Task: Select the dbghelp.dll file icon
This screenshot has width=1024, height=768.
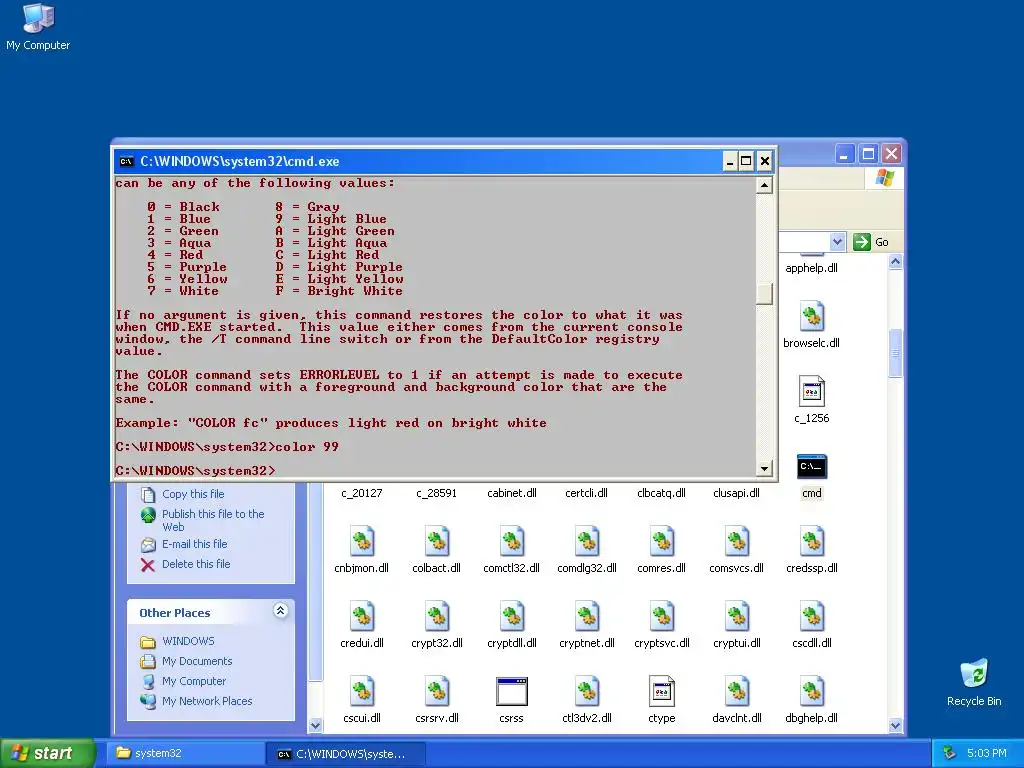Action: 812,692
